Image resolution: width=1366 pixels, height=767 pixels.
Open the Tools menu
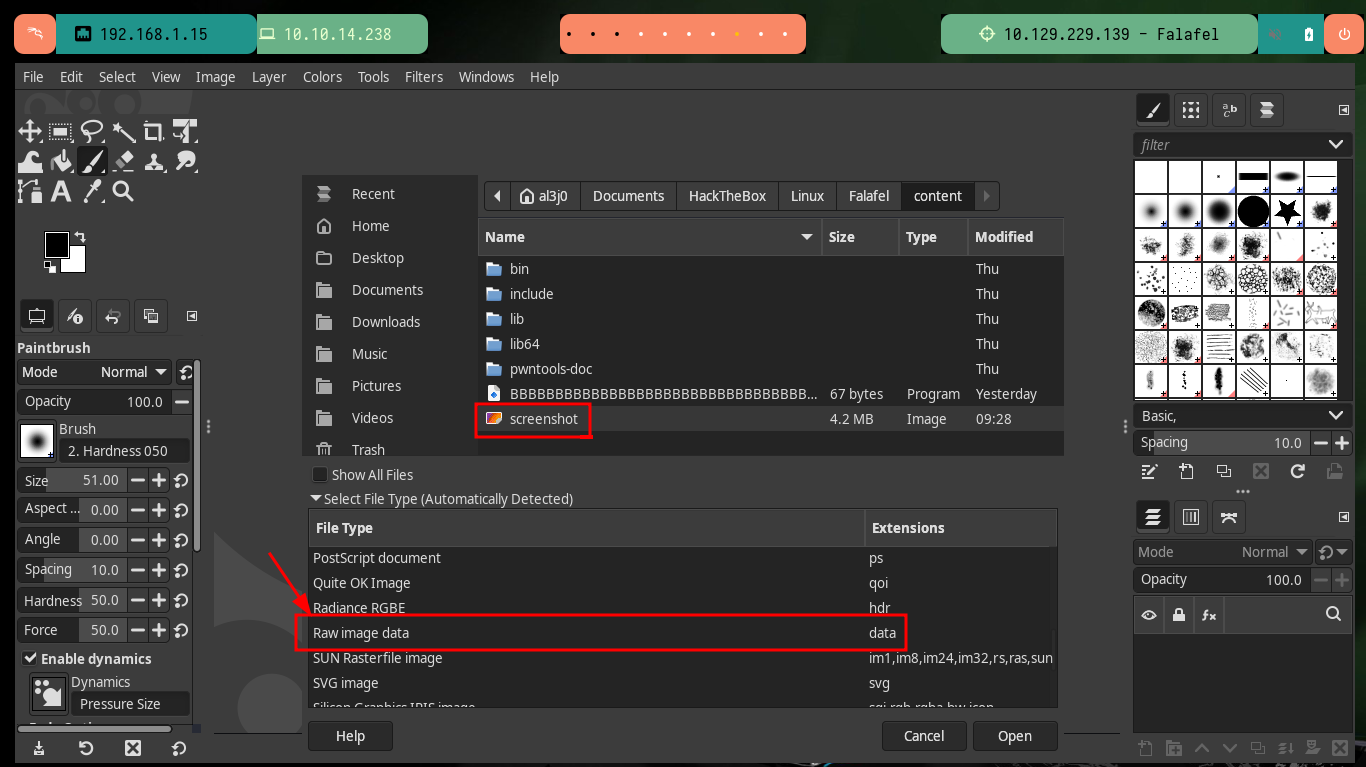pyautogui.click(x=373, y=77)
